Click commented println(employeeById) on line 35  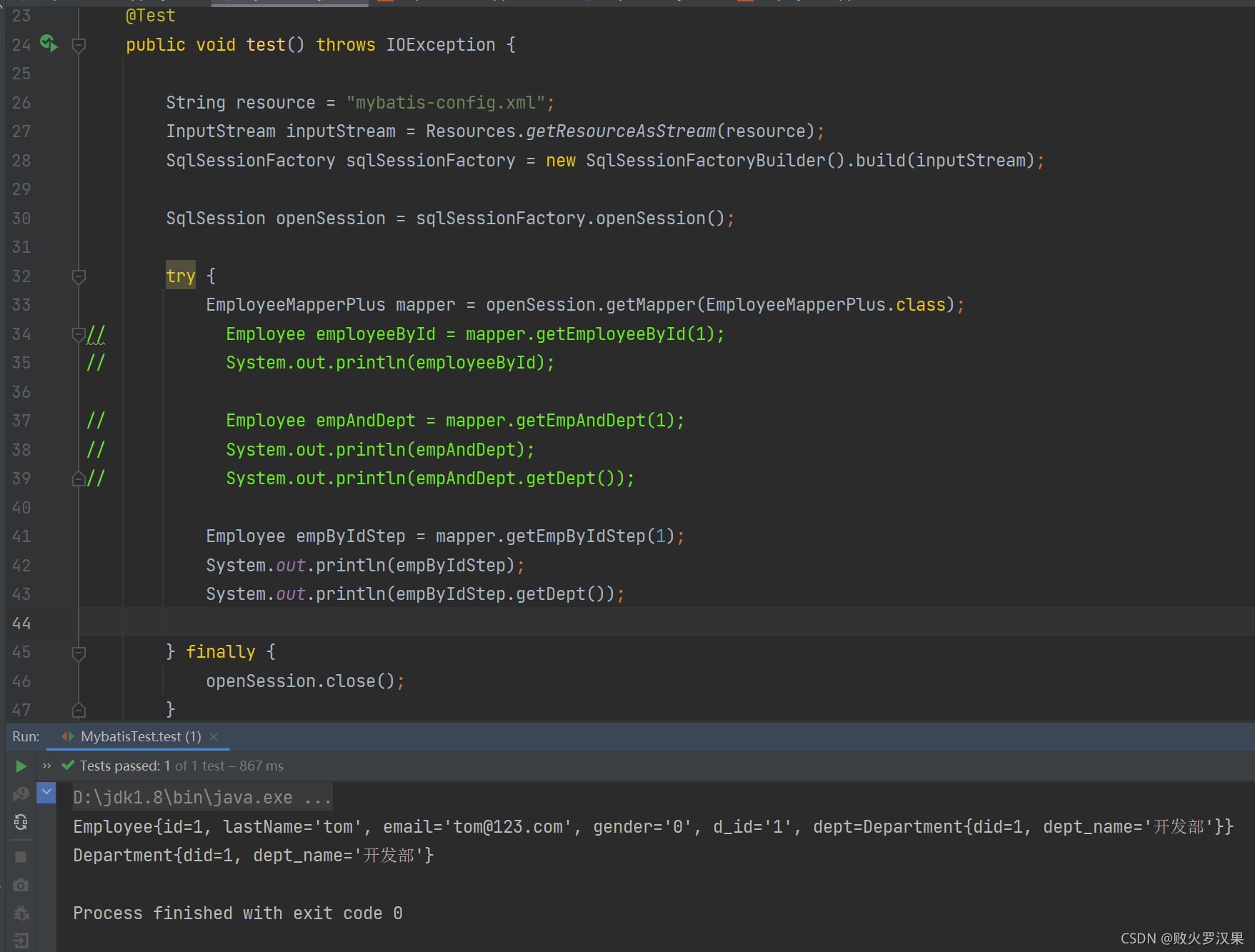click(441, 363)
